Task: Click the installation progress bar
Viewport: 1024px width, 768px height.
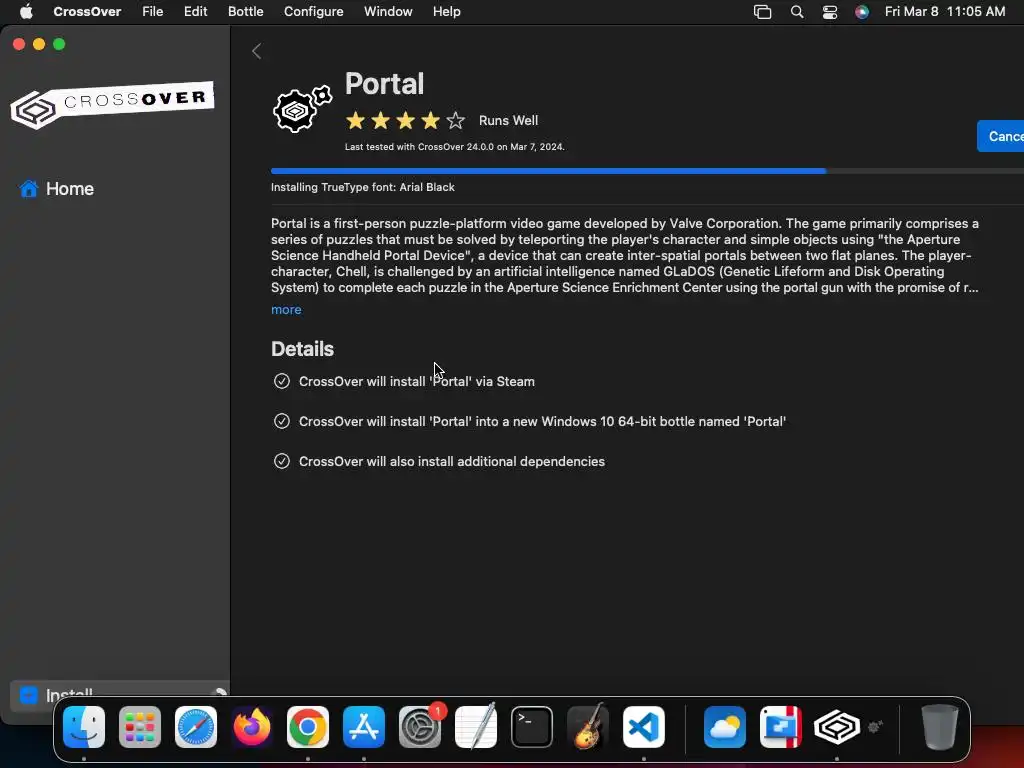Action: point(647,171)
